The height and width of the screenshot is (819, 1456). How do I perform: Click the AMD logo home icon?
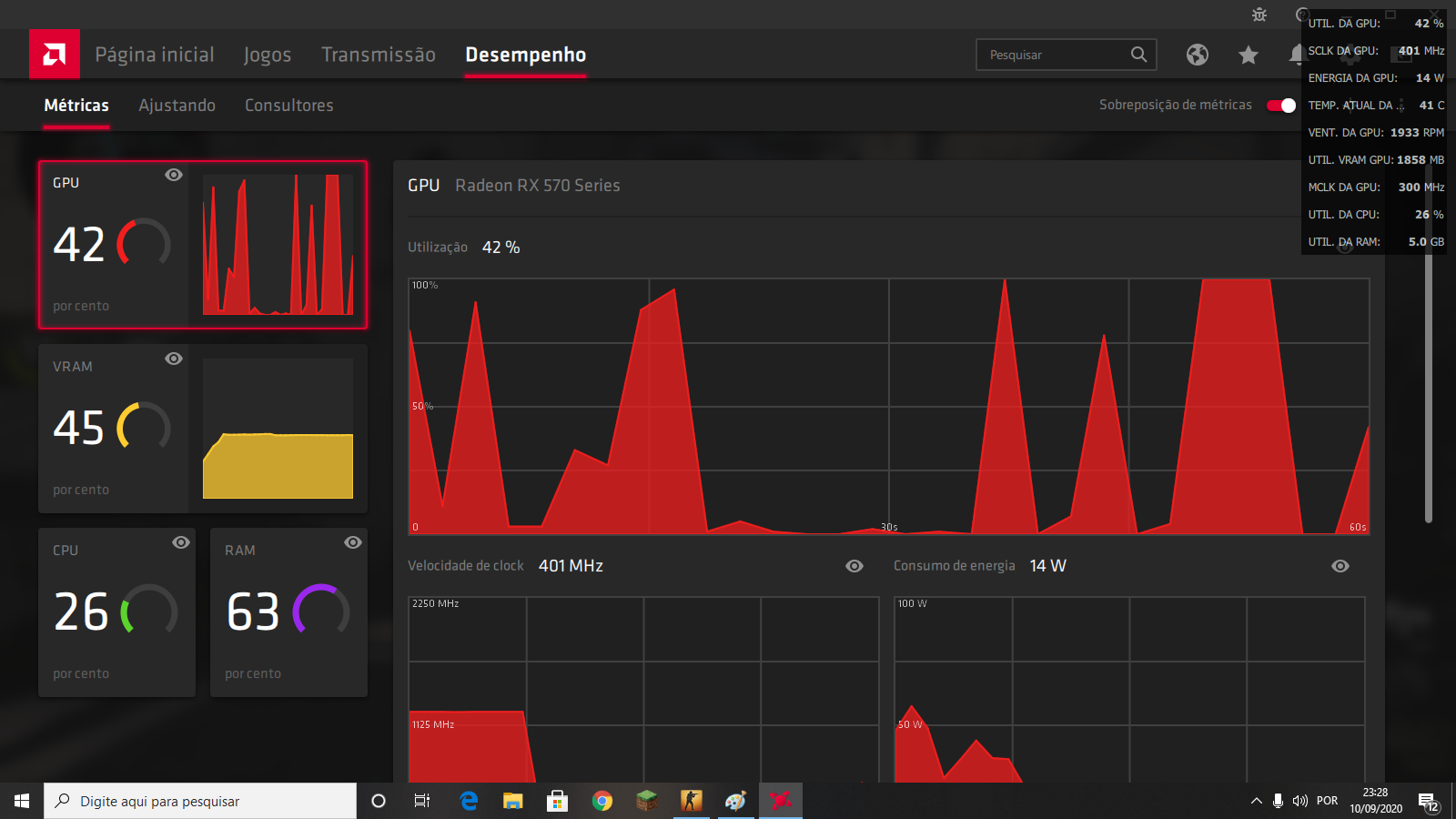55,54
